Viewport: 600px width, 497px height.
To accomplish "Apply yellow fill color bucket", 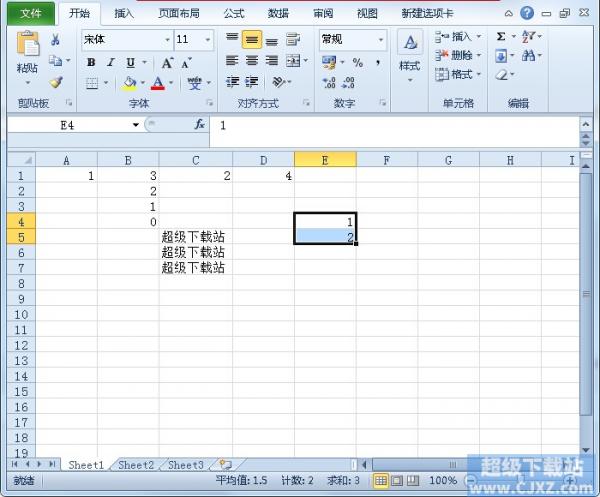I will click(x=130, y=83).
